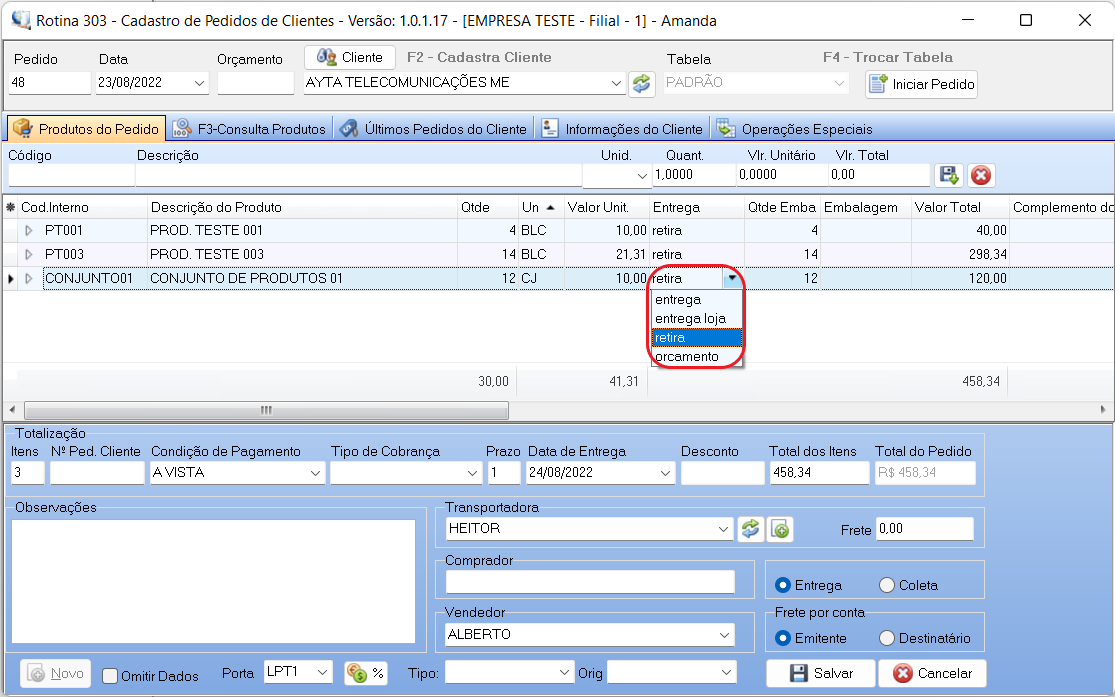This screenshot has height=697, width=1115.
Task: Click the grid scroll right arrow
Action: pyautogui.click(x=1103, y=410)
